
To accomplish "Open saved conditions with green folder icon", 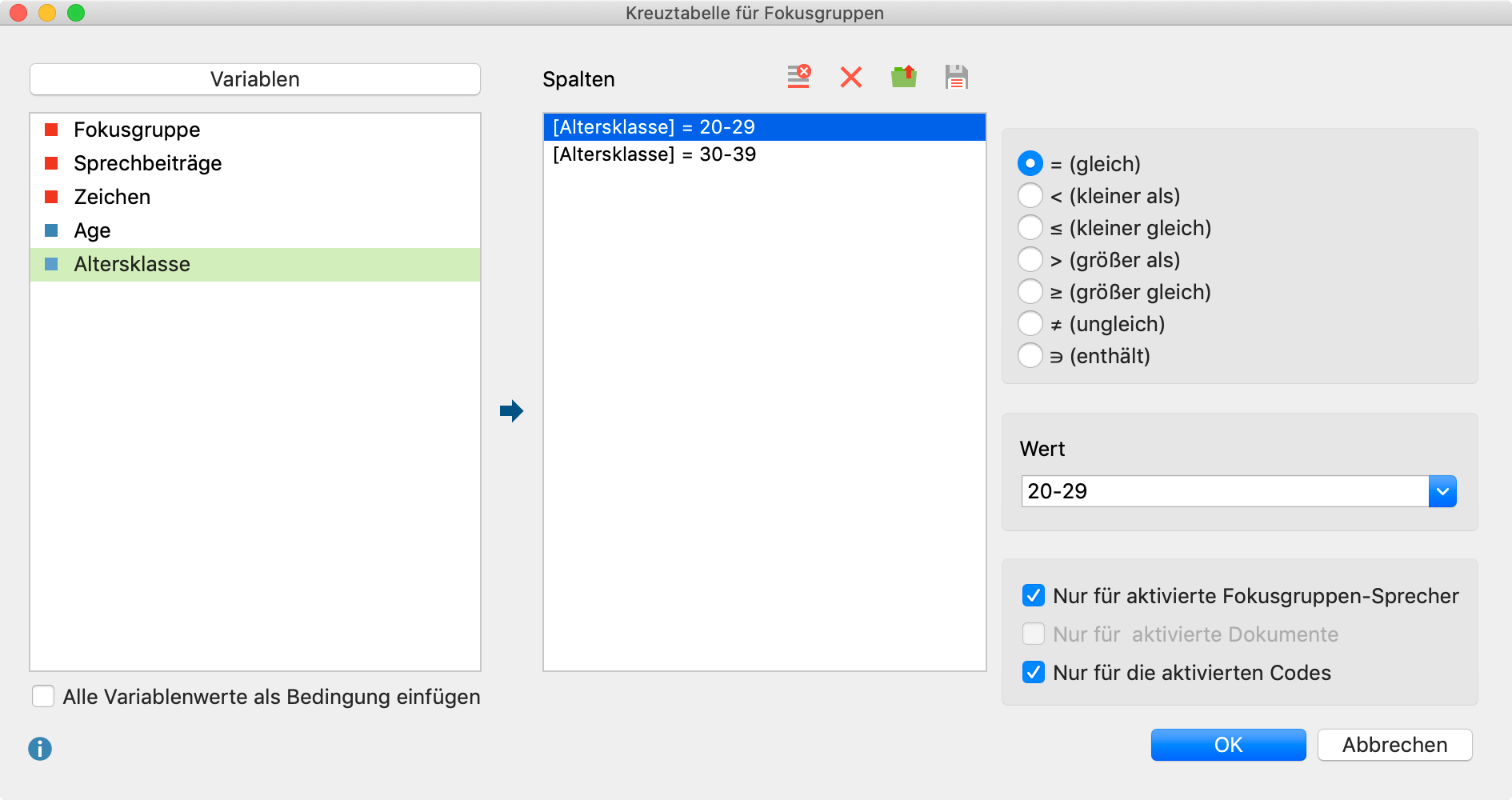I will pos(904,77).
